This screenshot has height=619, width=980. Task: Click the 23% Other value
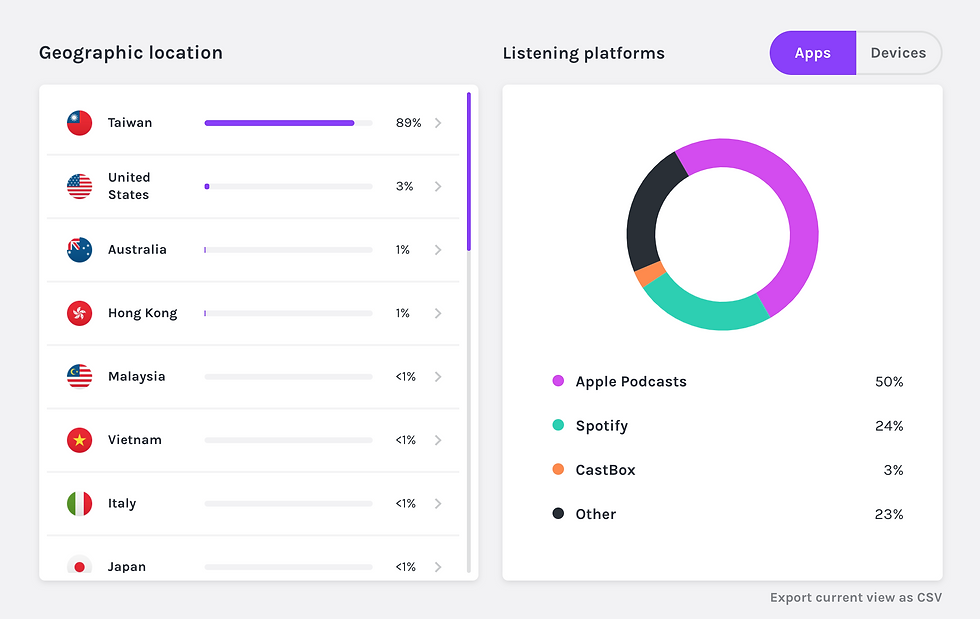889,514
